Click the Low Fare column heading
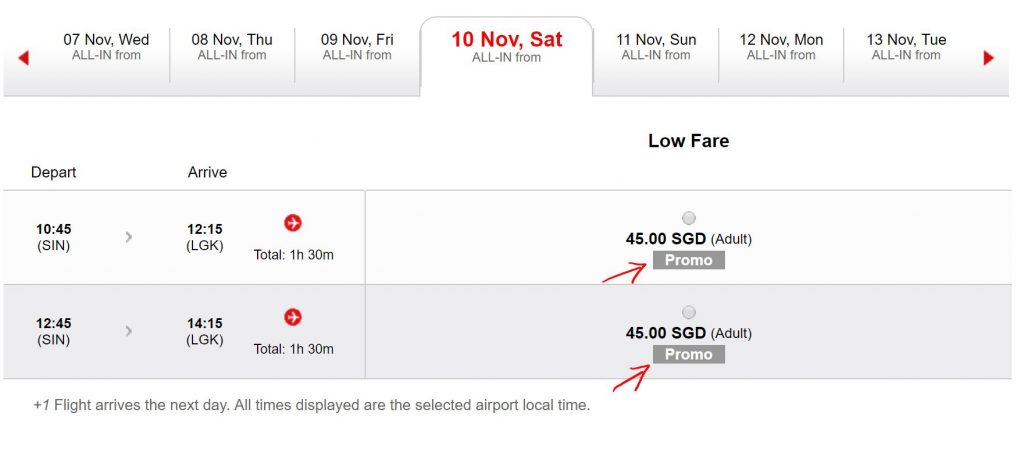1024x452 pixels. click(x=688, y=141)
